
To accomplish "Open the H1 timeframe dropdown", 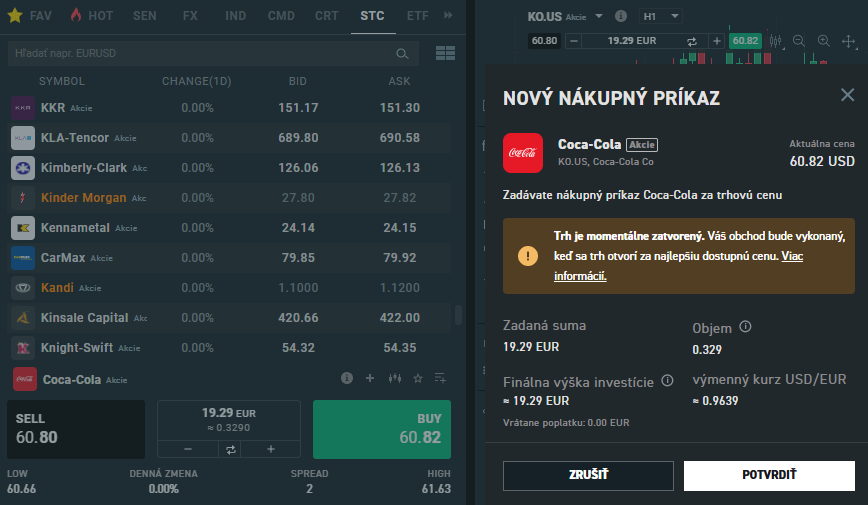I will click(x=661, y=17).
